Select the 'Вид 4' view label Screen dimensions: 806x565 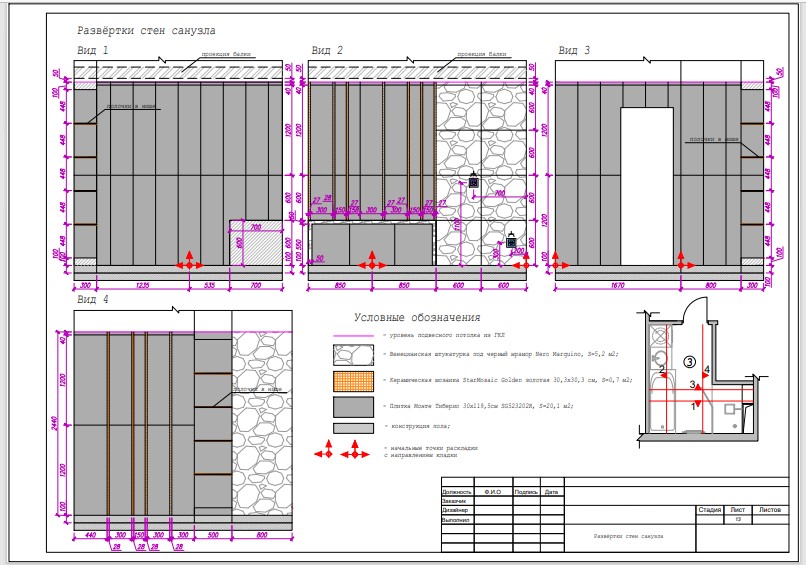coord(93,299)
